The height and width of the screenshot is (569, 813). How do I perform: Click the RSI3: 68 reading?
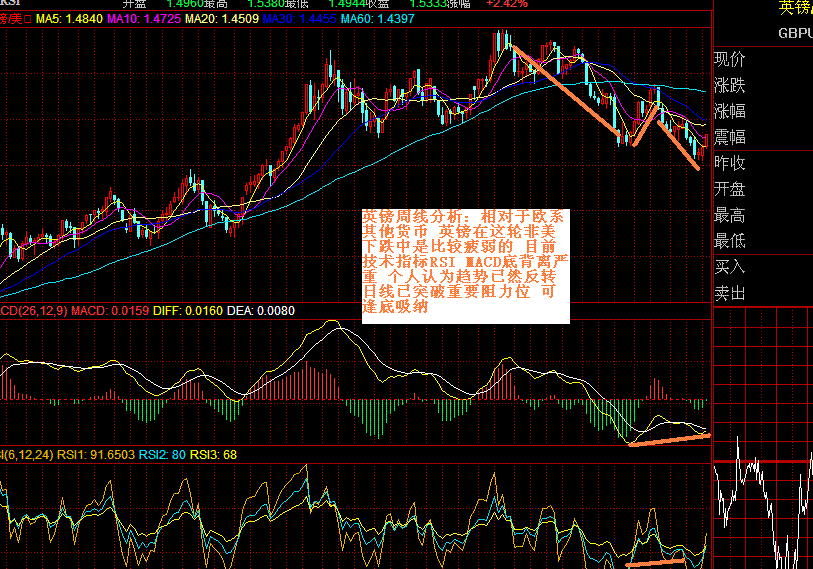[x=213, y=455]
